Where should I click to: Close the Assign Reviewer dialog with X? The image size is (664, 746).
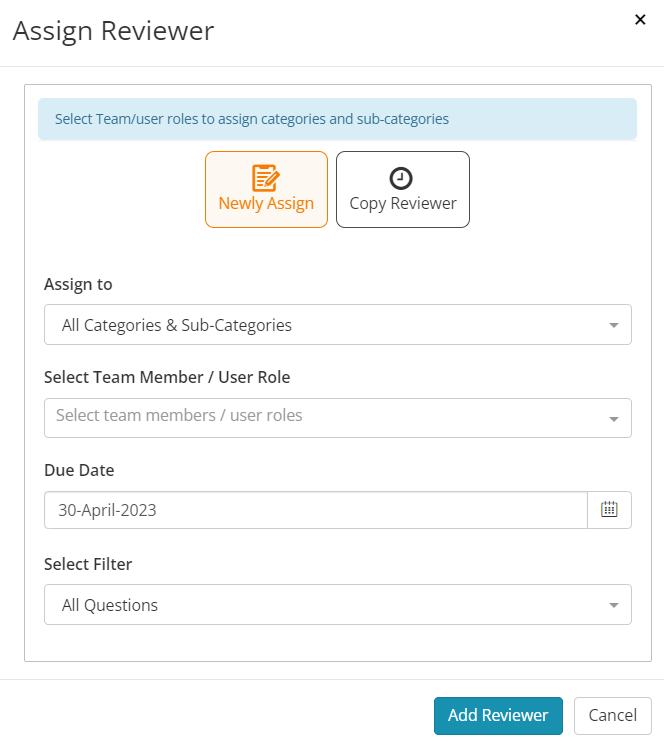click(640, 20)
